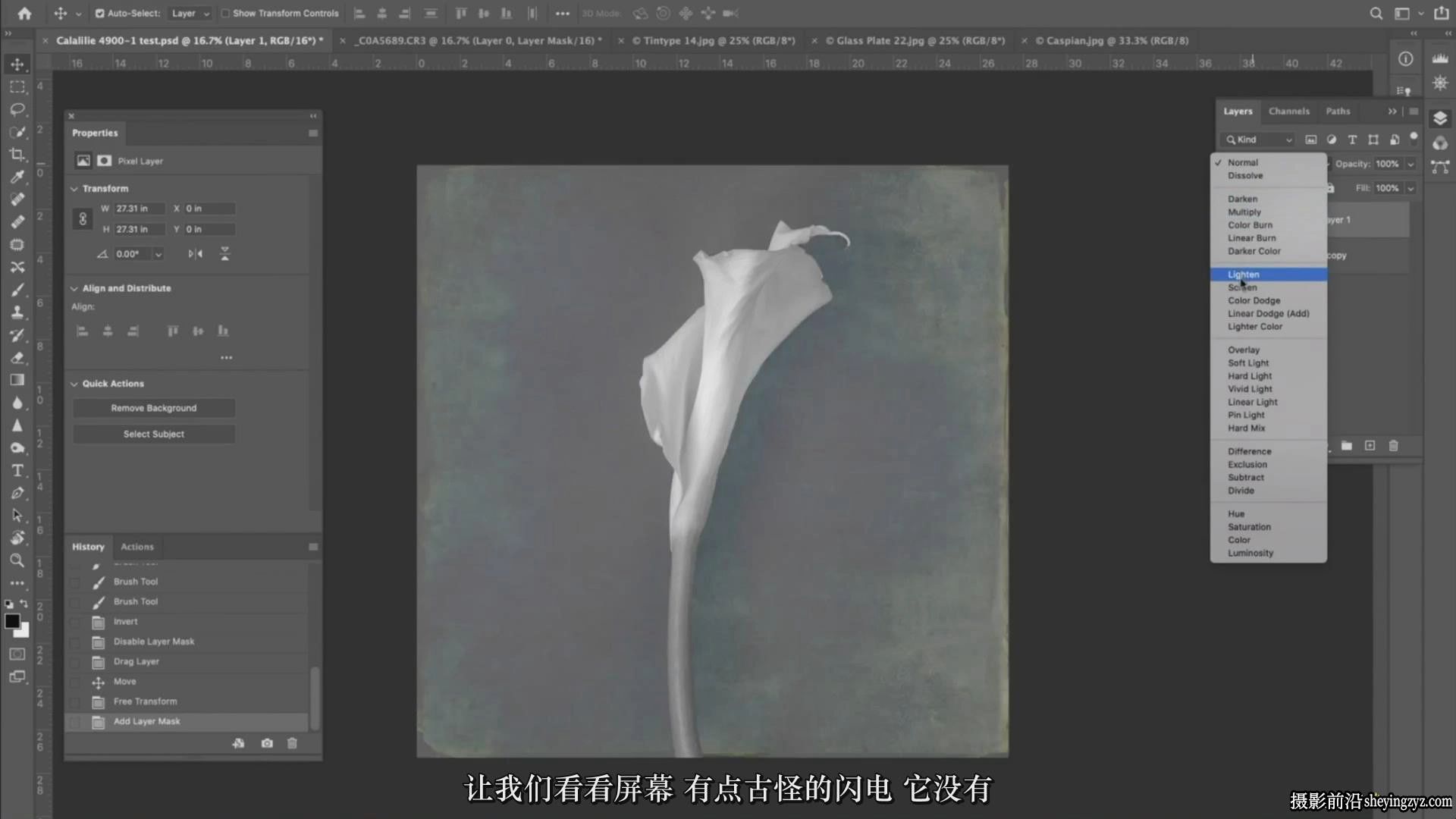Open the Kind filter dropdown

point(1259,140)
